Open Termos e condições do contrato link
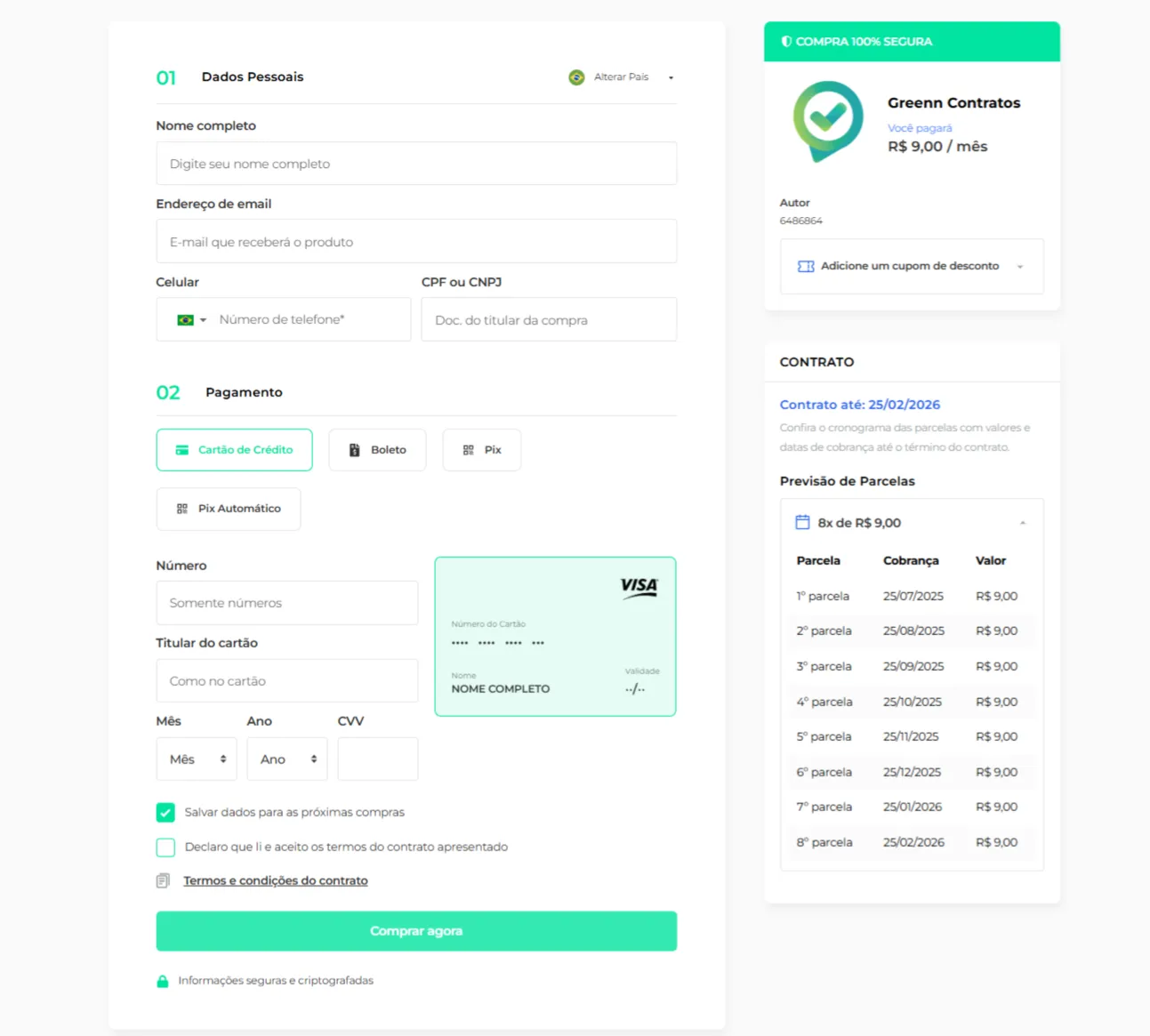The height and width of the screenshot is (1036, 1150). pos(276,880)
